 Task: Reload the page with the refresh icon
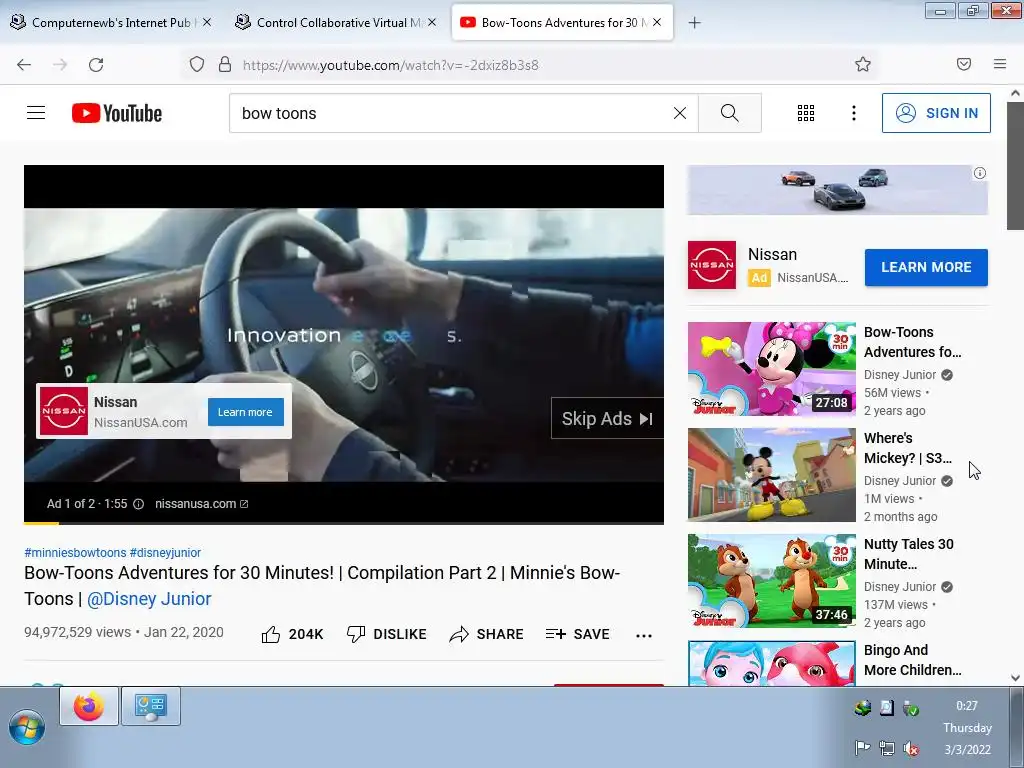[96, 65]
